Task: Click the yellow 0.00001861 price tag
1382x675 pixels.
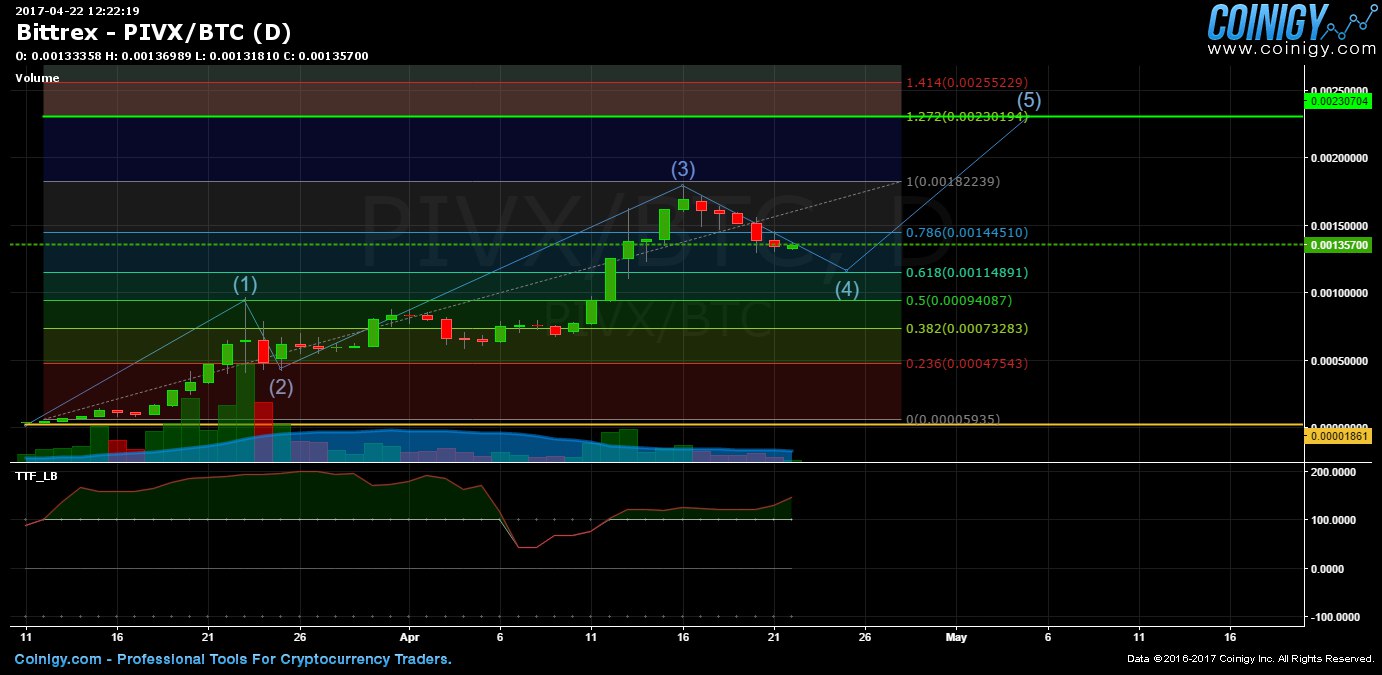Action: pos(1339,437)
